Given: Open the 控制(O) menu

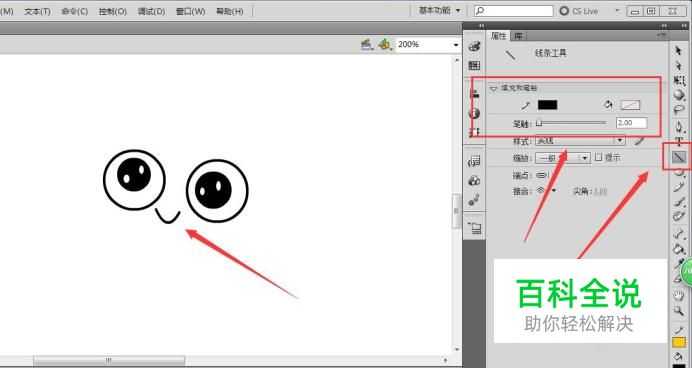Looking at the screenshot, I should click(x=113, y=11).
